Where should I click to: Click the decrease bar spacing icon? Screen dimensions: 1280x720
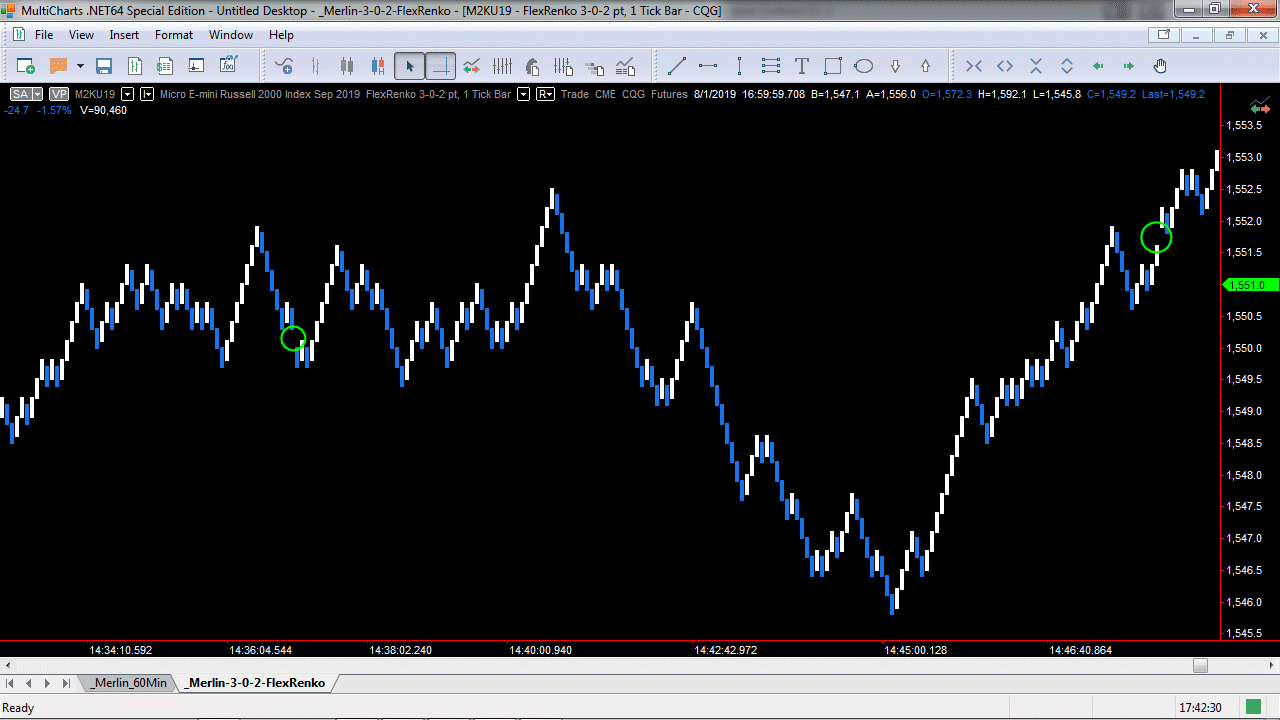pos(974,67)
